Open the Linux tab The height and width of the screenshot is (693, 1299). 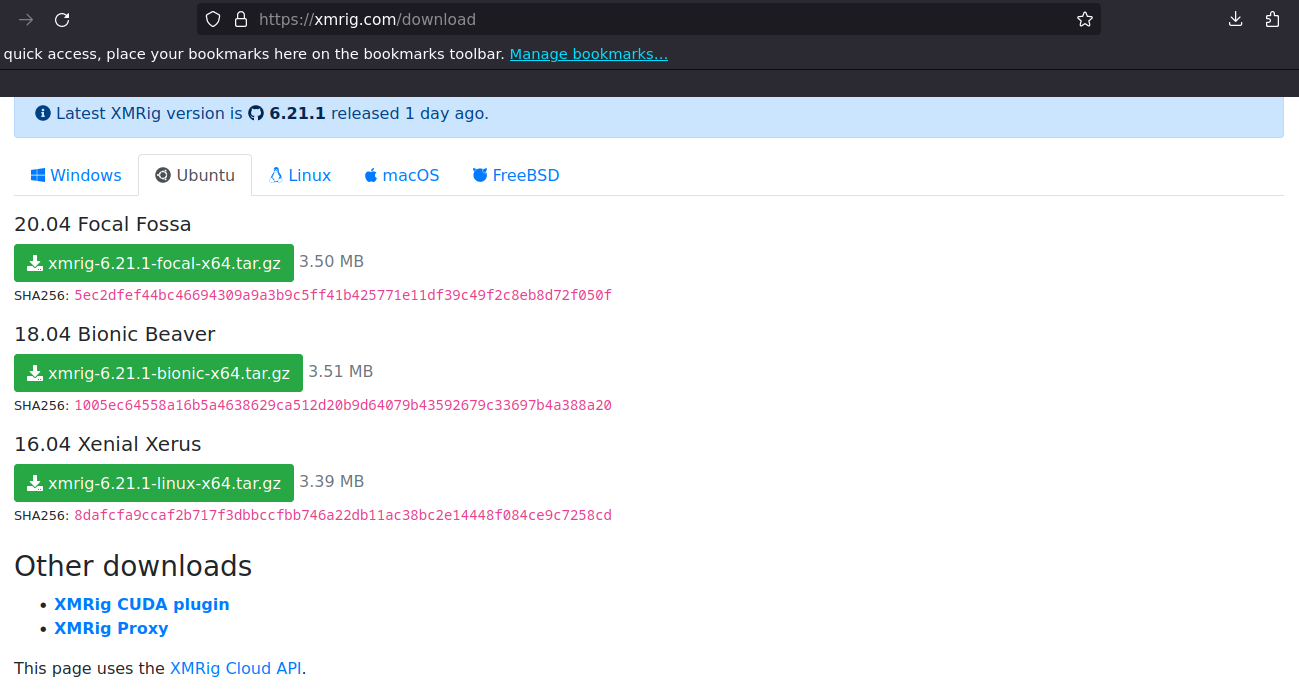pyautogui.click(x=299, y=174)
